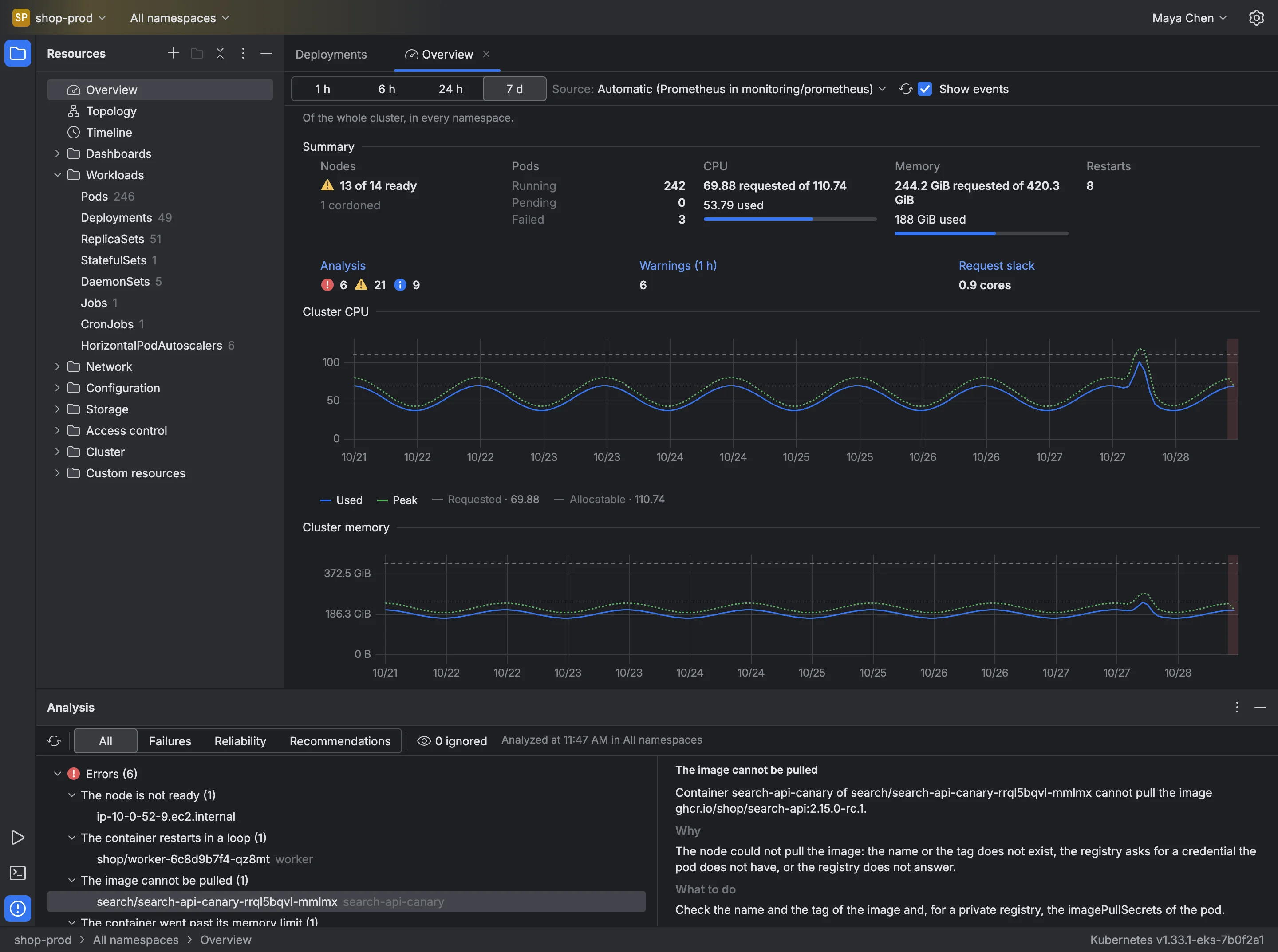Open the Analysis problems sidebar icon
Image resolution: width=1278 pixels, height=952 pixels.
click(x=18, y=908)
